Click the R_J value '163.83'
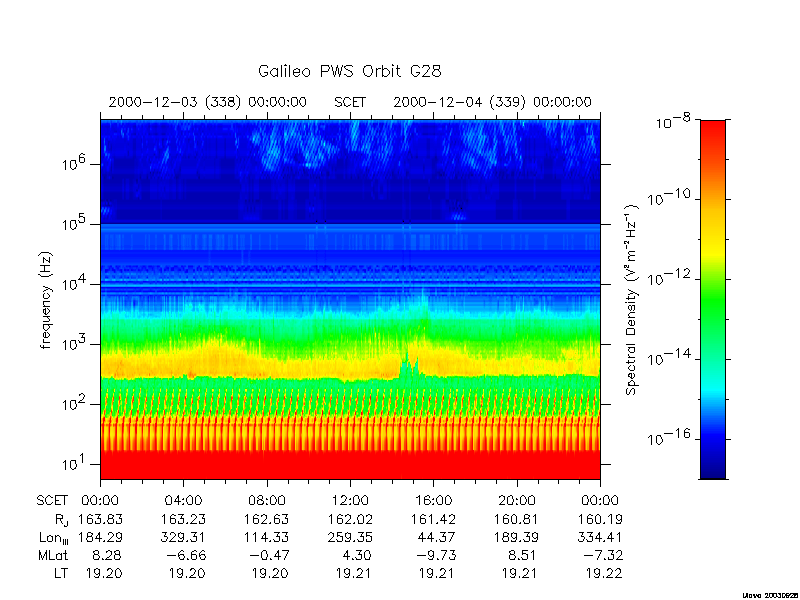 pyautogui.click(x=100, y=519)
